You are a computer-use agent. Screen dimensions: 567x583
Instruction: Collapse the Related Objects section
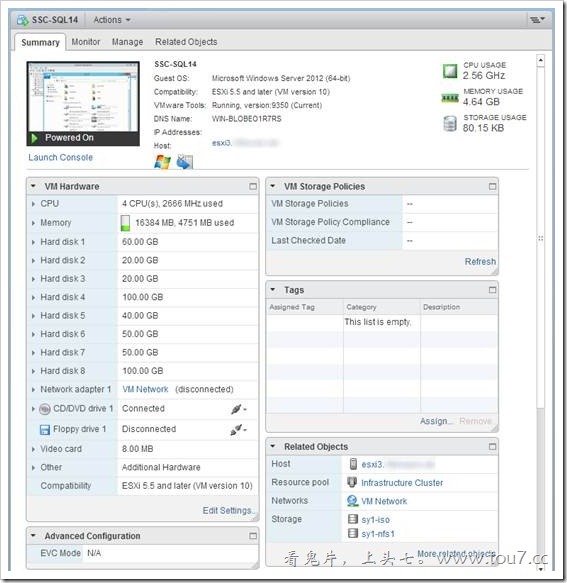point(273,446)
